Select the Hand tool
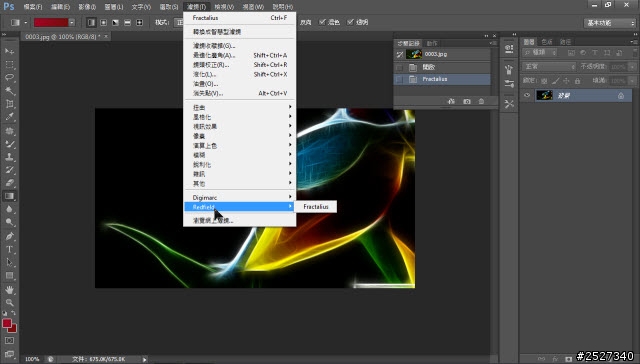 point(9,290)
